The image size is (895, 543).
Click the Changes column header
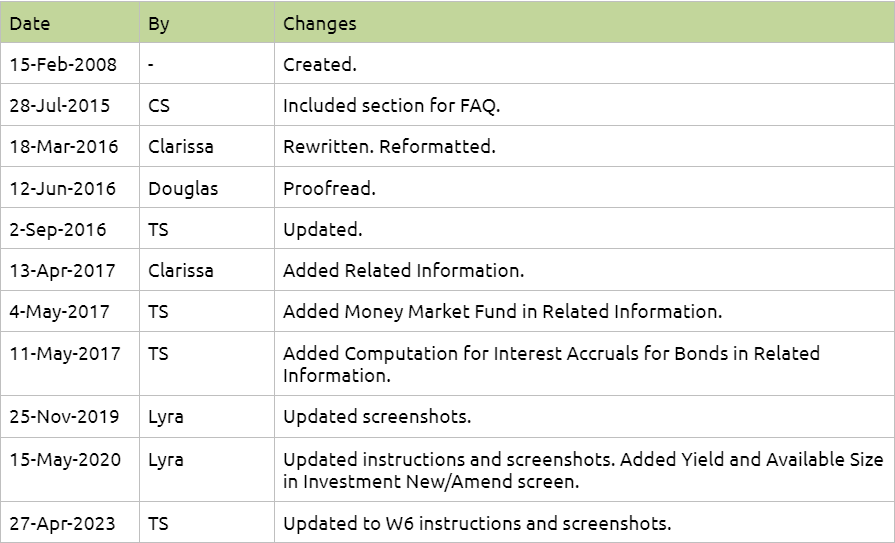tap(584, 23)
